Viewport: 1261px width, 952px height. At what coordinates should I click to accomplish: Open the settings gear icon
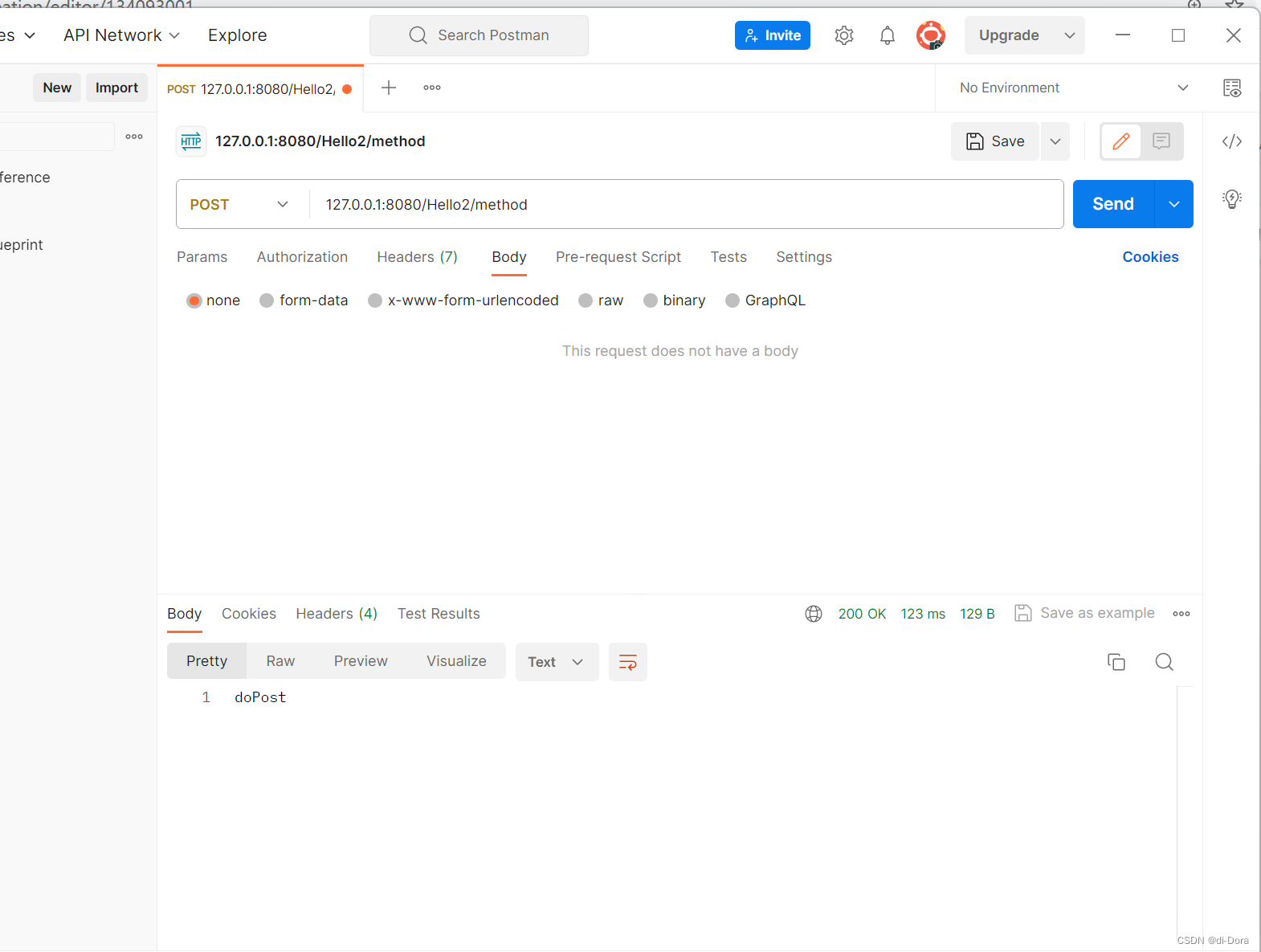coord(843,35)
